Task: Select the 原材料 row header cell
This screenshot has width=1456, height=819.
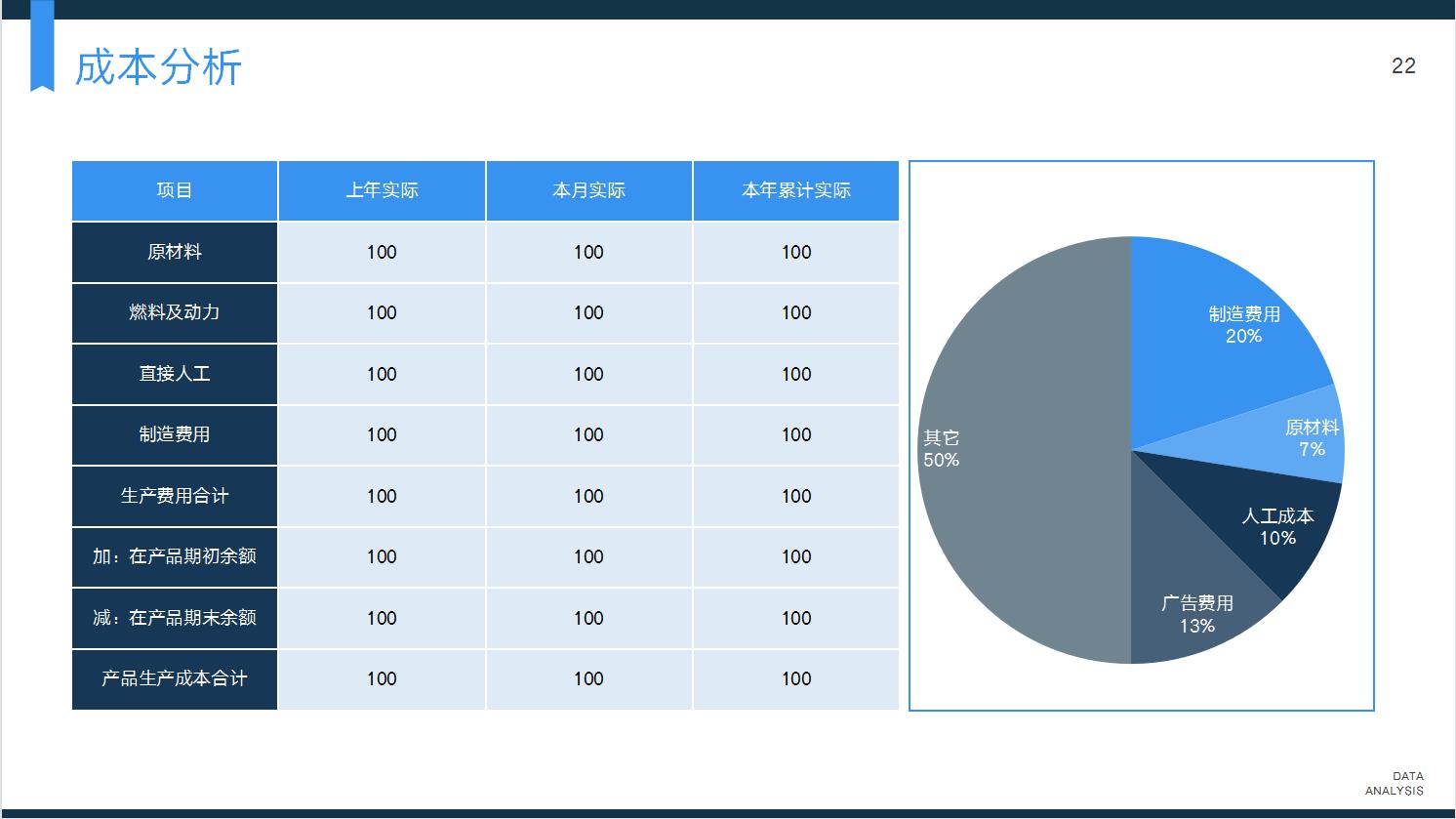Action: click(x=174, y=252)
